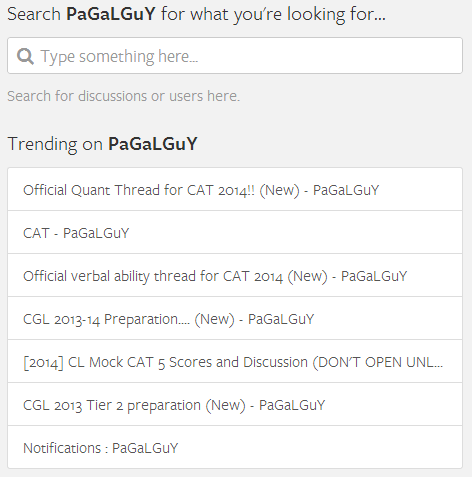The image size is (472, 478).
Task: Click '(New)' tag in CGL 2013-14 Preparation row
Action: pos(214,319)
